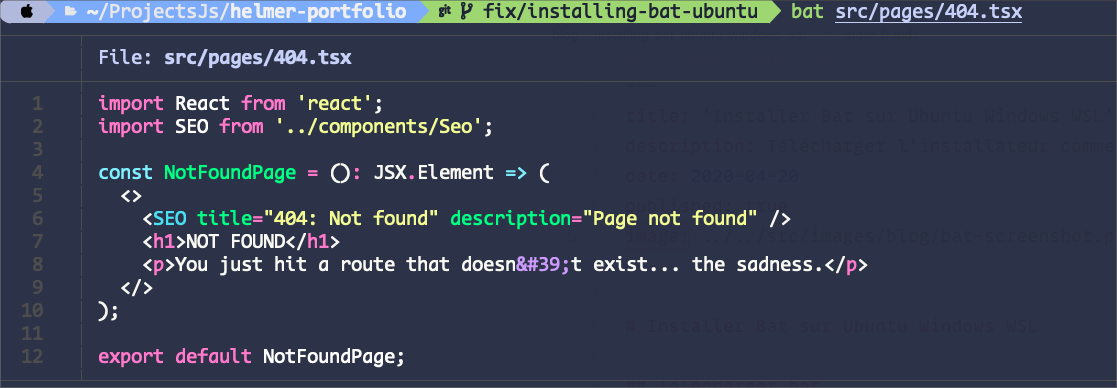Screen dimensions: 1117x388
Task: Click the &#39; entity on line 8
Action: click(544, 265)
